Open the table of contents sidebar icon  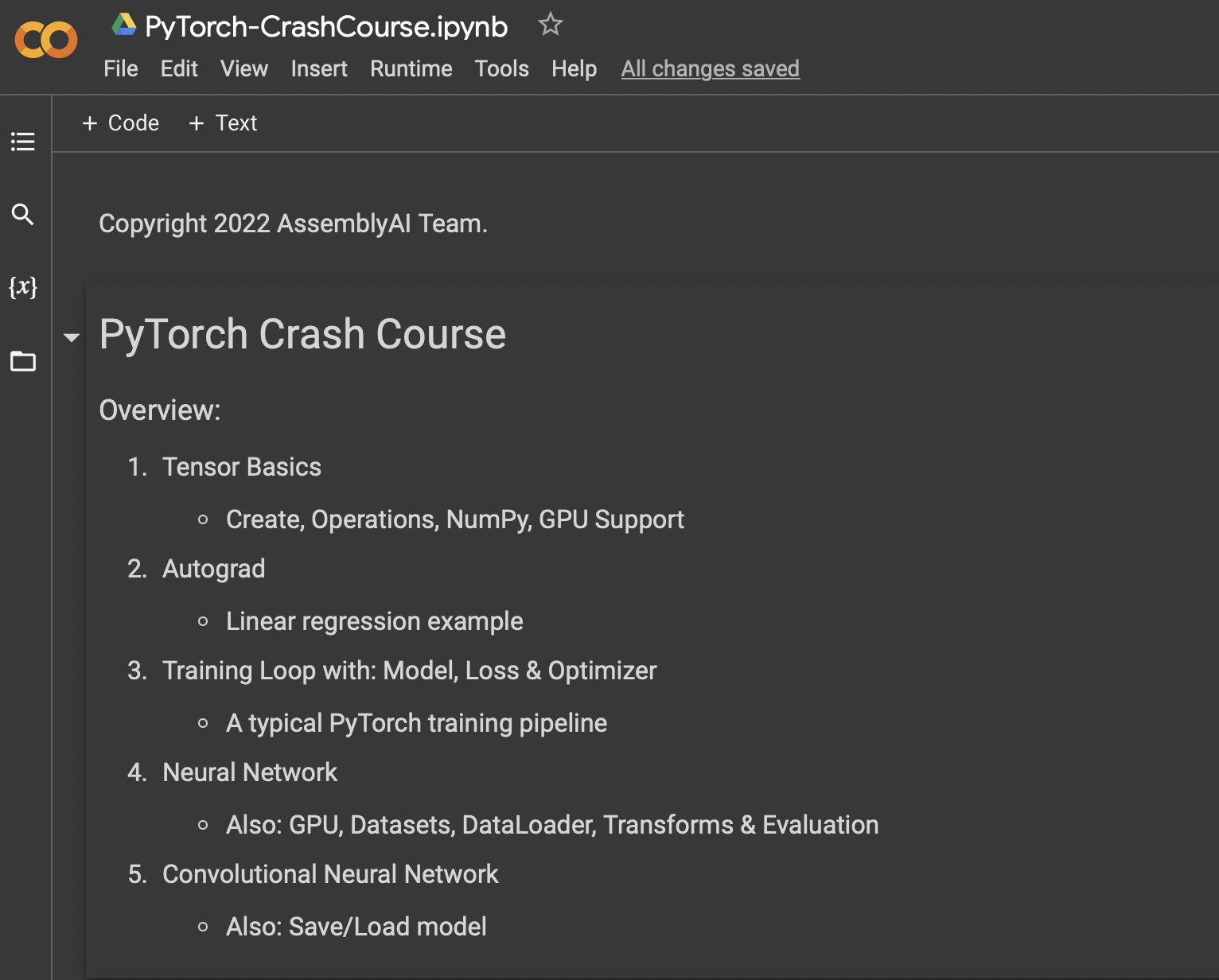[x=23, y=142]
